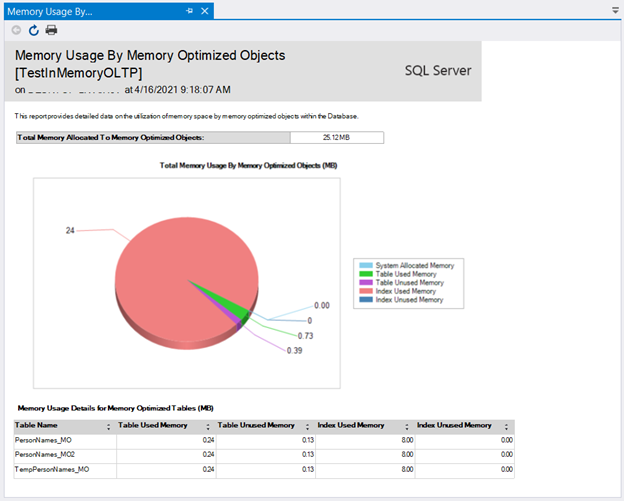
Task: Select PersonNames_MO table row name
Action: (x=43, y=440)
